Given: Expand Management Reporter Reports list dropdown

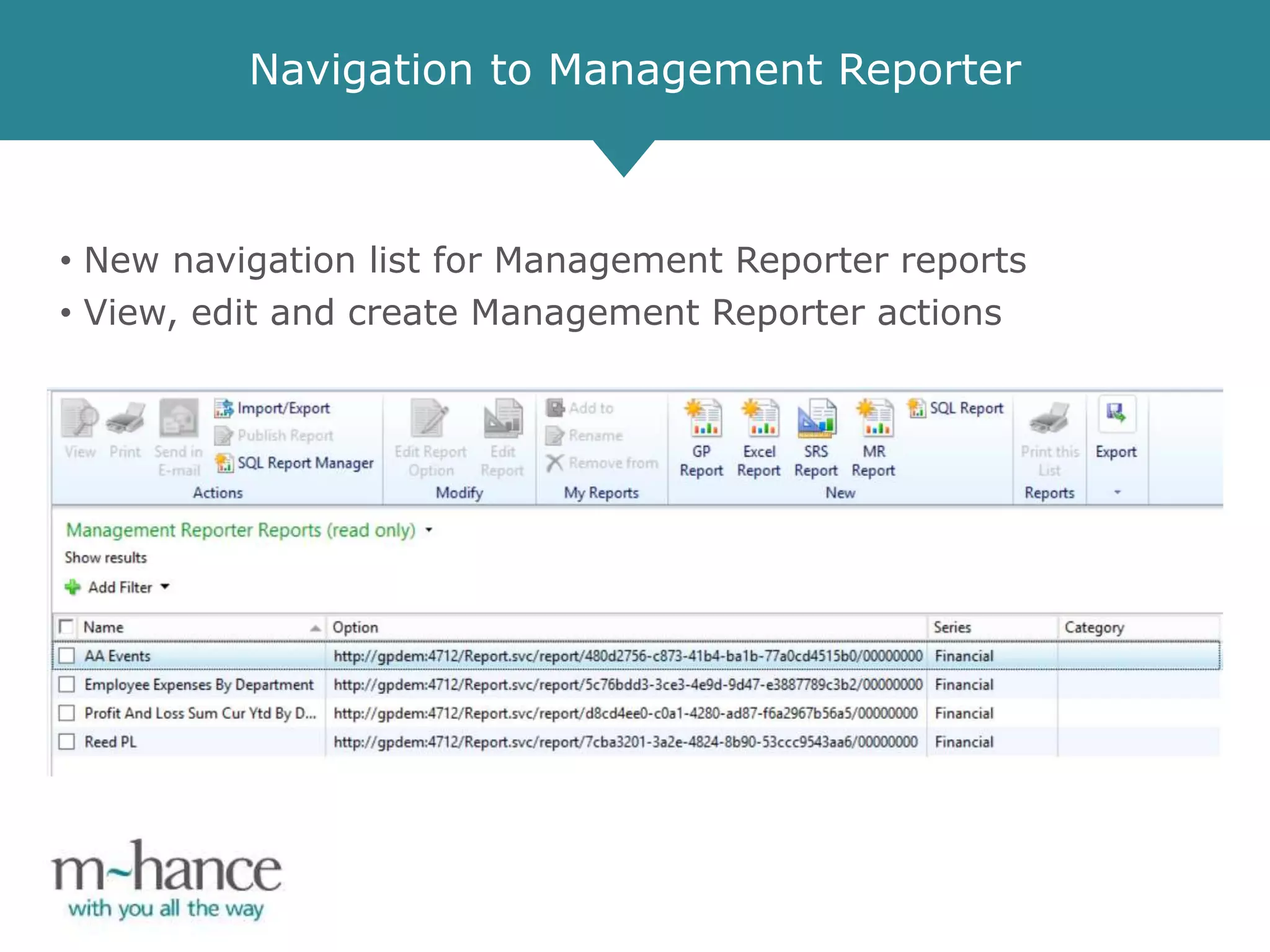Looking at the screenshot, I should (x=429, y=531).
